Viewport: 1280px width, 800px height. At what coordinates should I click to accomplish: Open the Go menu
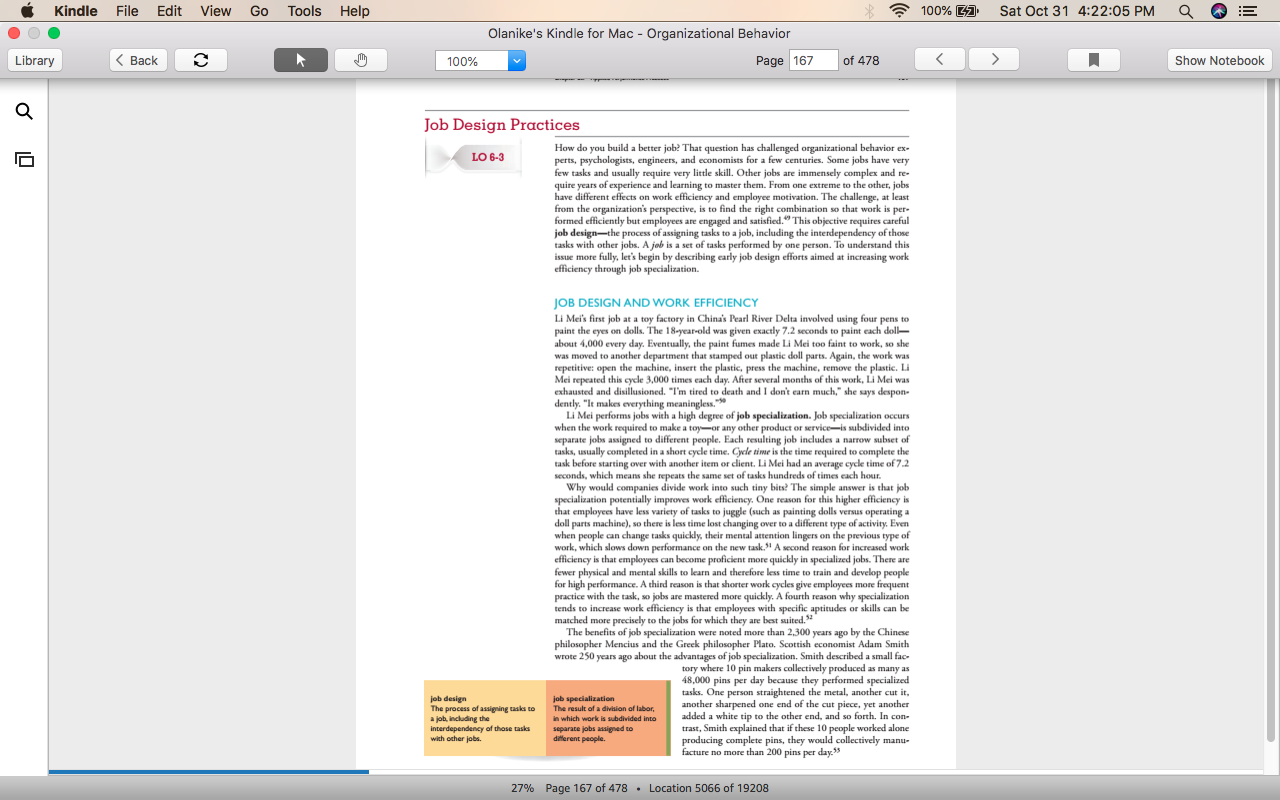259,11
